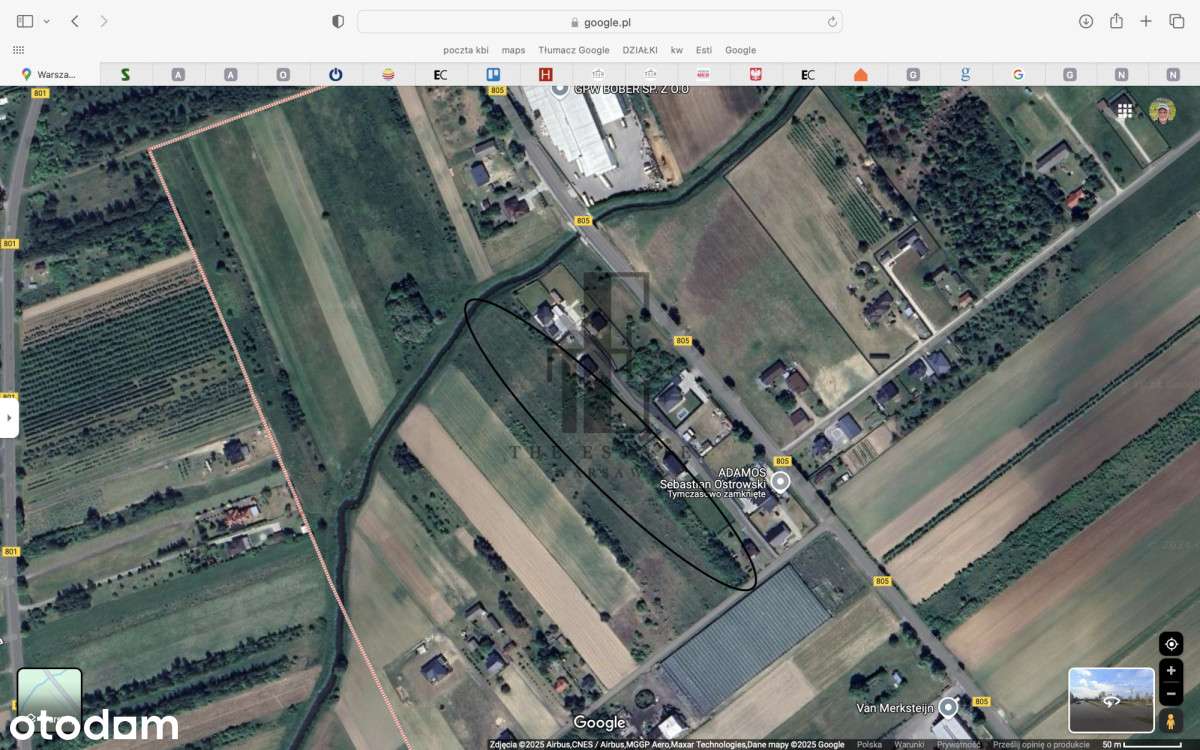The width and height of the screenshot is (1200, 750).
Task: Open the Google apps grid
Action: (x=1125, y=110)
